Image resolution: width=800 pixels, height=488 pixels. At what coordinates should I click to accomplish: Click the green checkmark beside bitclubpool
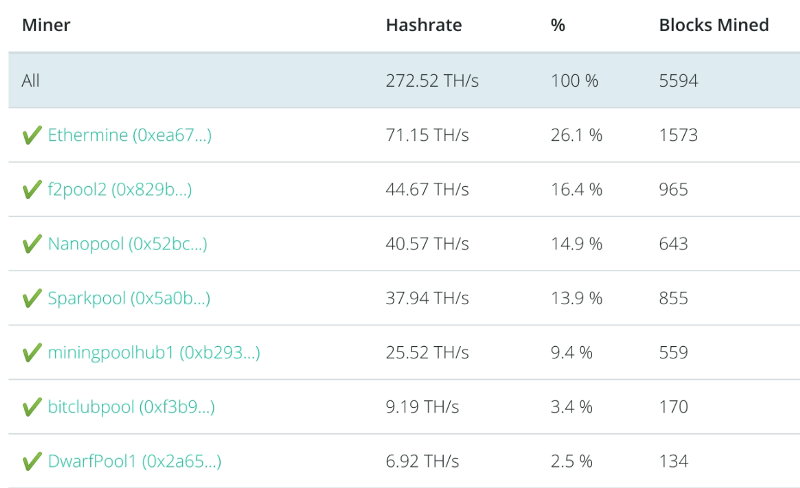click(x=32, y=407)
